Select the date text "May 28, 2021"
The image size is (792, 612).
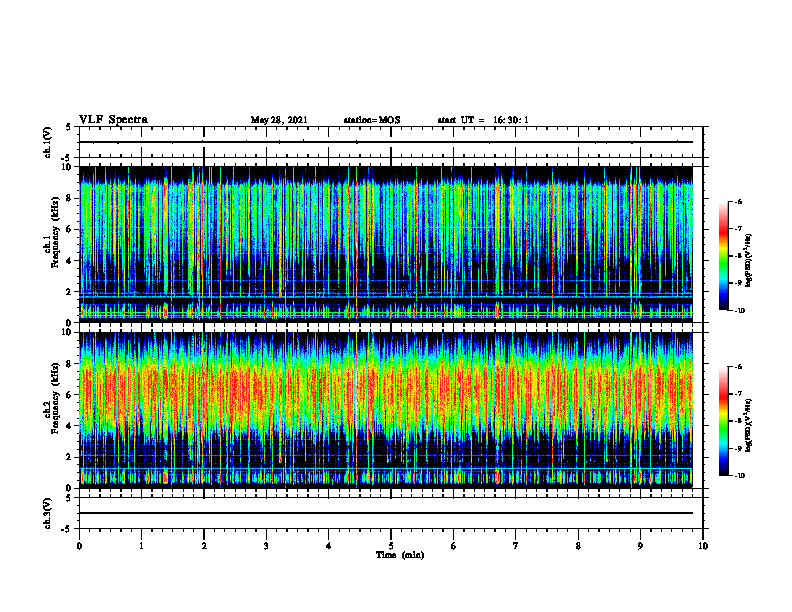click(279, 120)
